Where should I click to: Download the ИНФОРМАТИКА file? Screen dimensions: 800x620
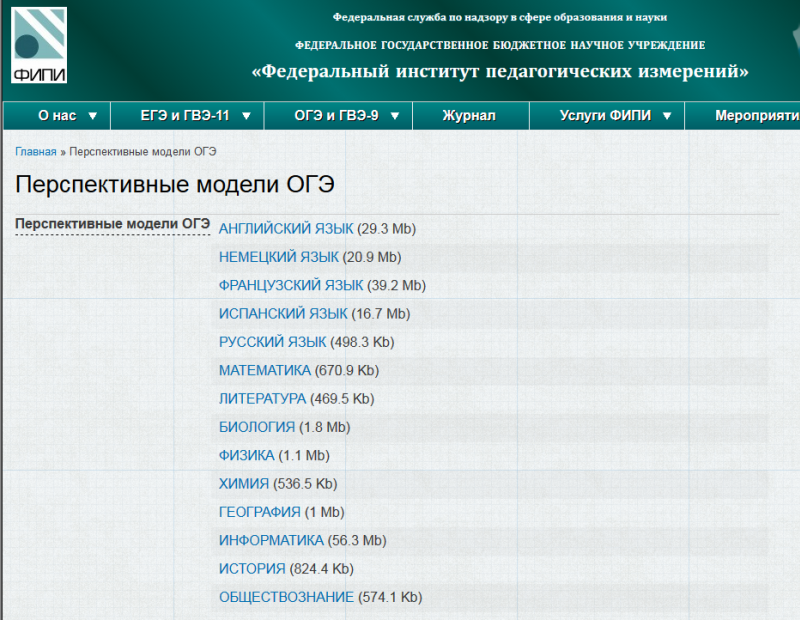271,541
